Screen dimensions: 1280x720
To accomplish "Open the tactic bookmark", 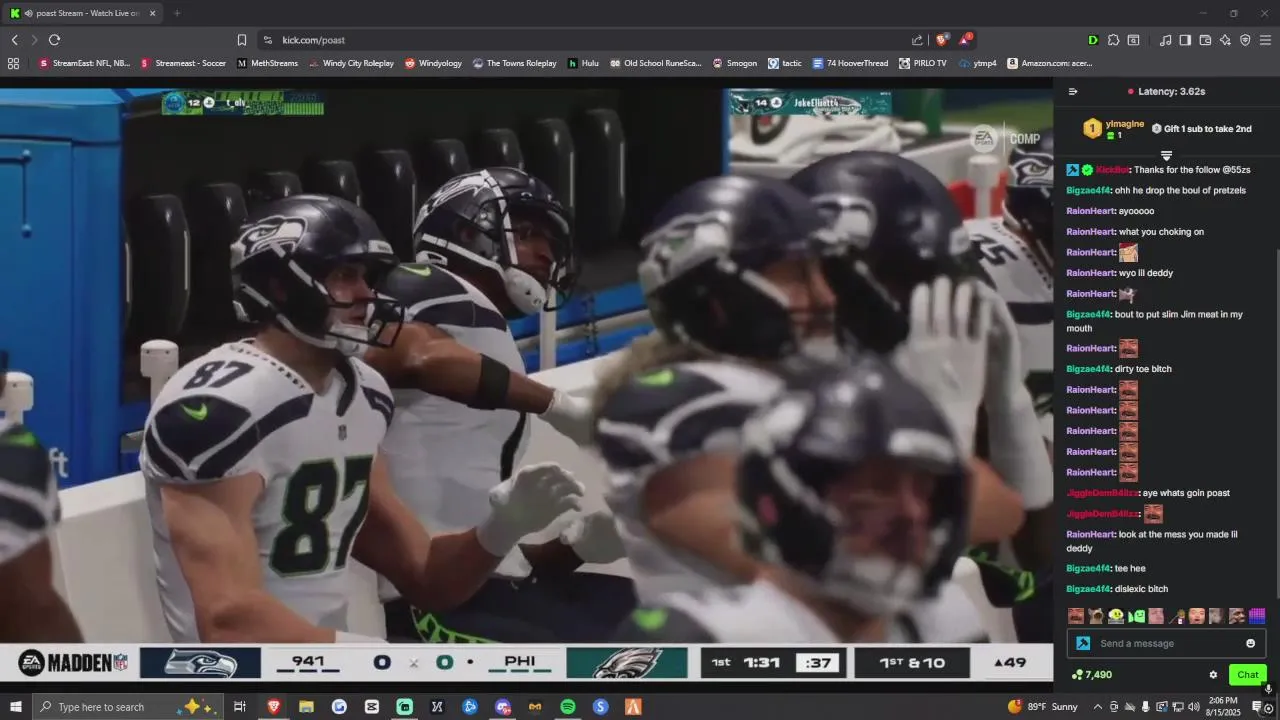I will 785,63.
